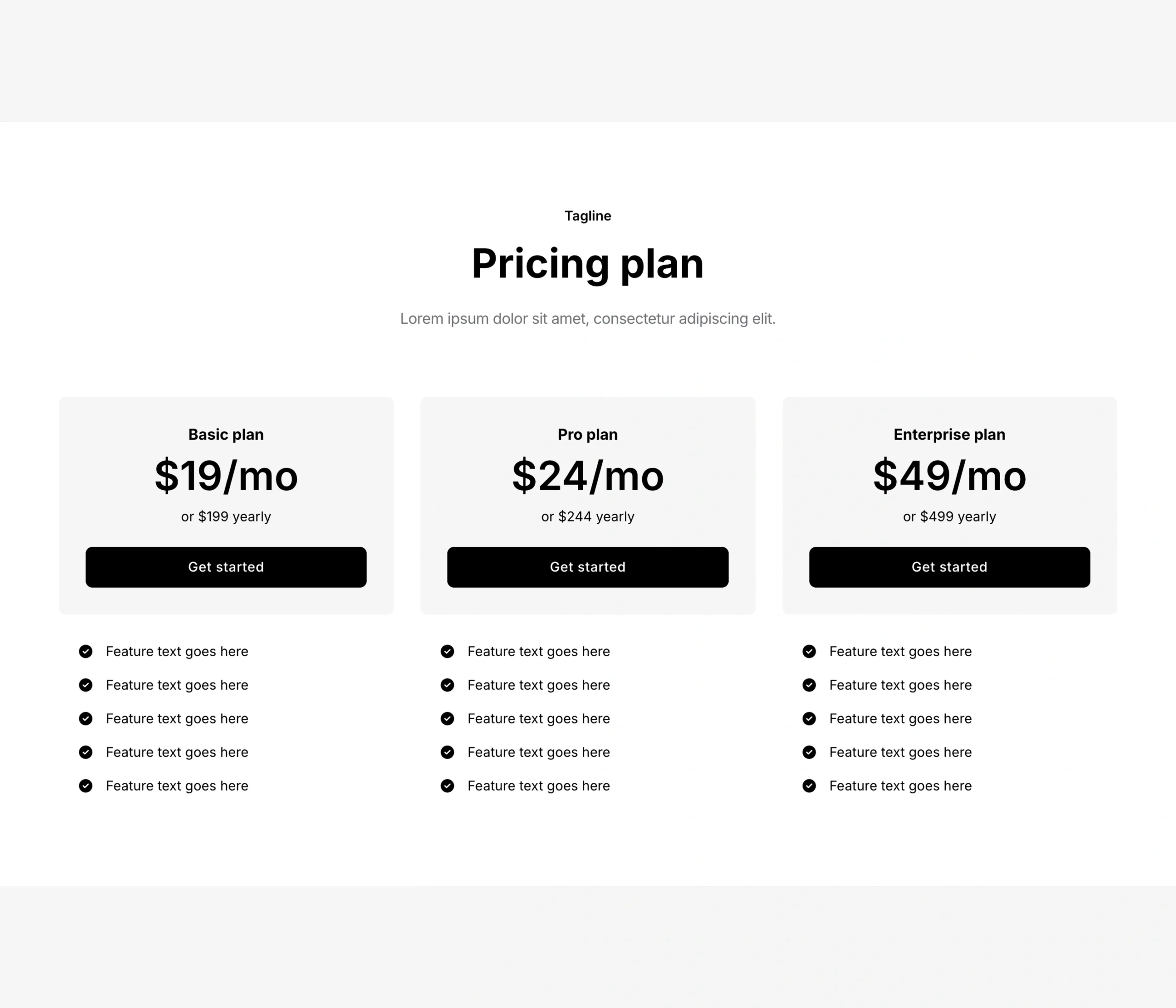Click the Lorem ipsum description text
Viewport: 1176px width, 1008px height.
(588, 318)
